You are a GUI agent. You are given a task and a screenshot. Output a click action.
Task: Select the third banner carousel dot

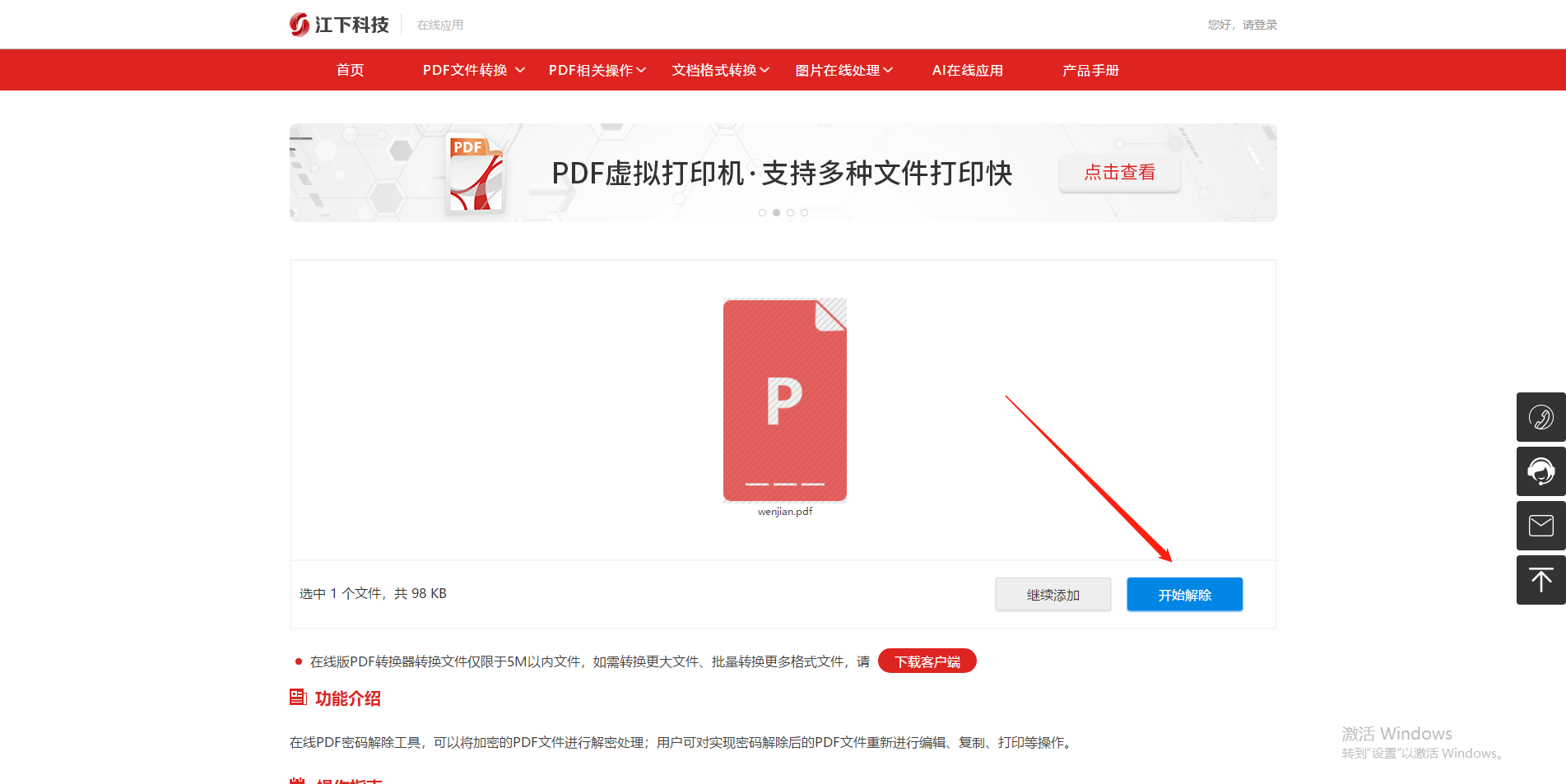pos(790,212)
